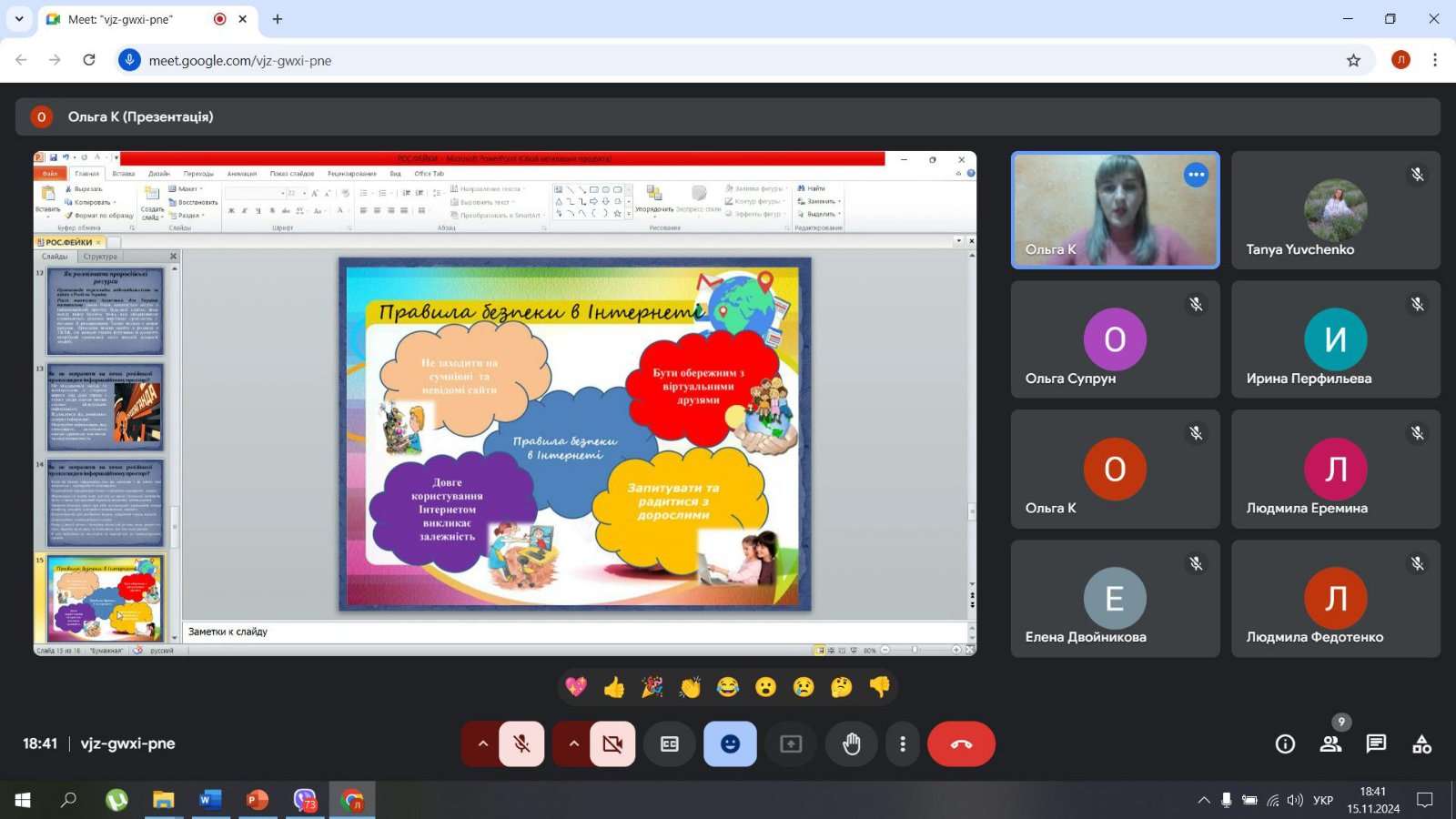Expand audio settings chevron
1456x819 pixels.
pos(483,744)
